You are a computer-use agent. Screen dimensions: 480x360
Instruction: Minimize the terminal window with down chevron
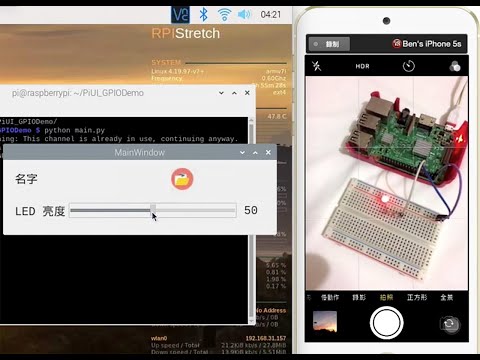coord(221,93)
